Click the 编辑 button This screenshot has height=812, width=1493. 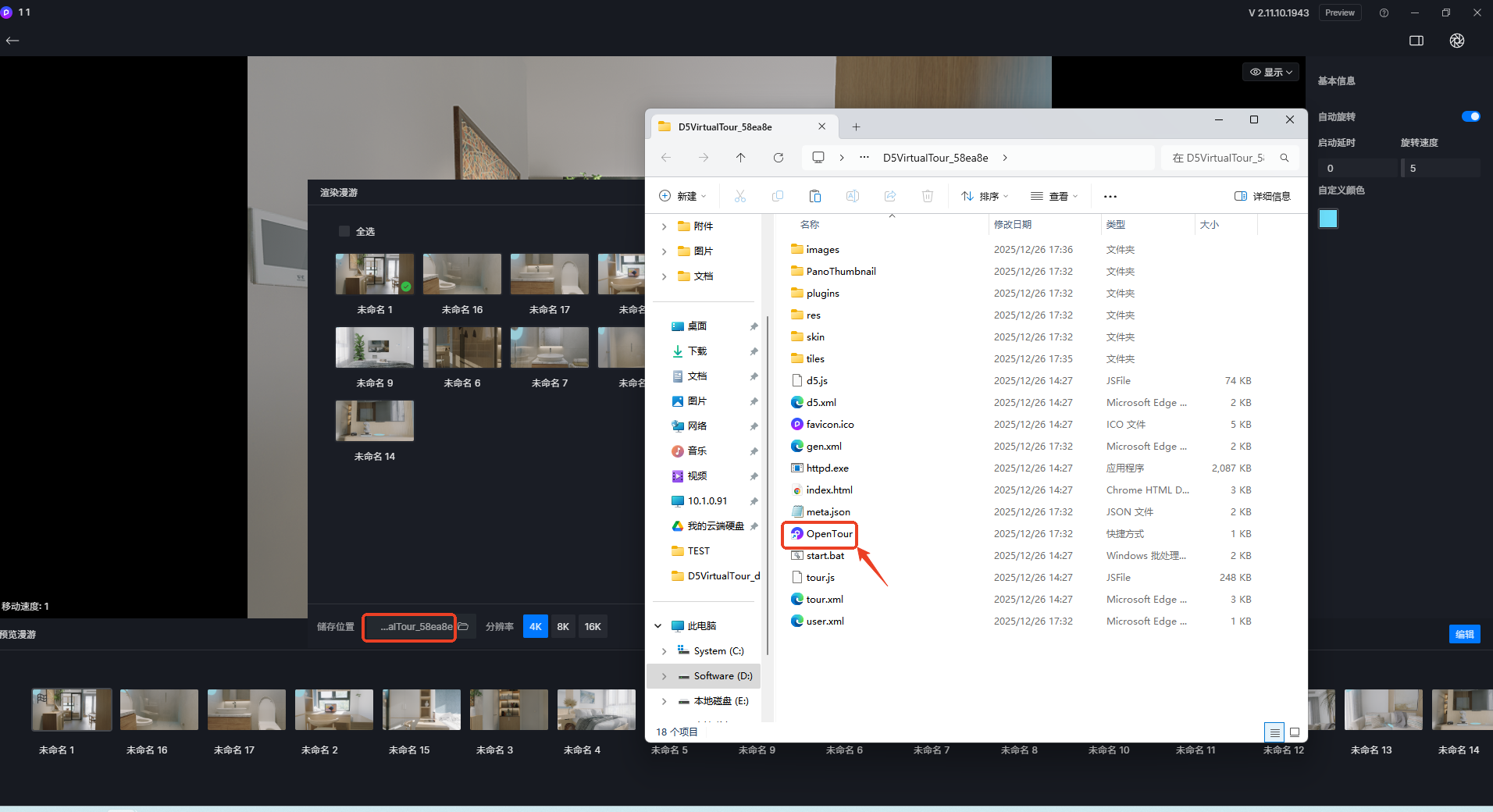coord(1465,634)
